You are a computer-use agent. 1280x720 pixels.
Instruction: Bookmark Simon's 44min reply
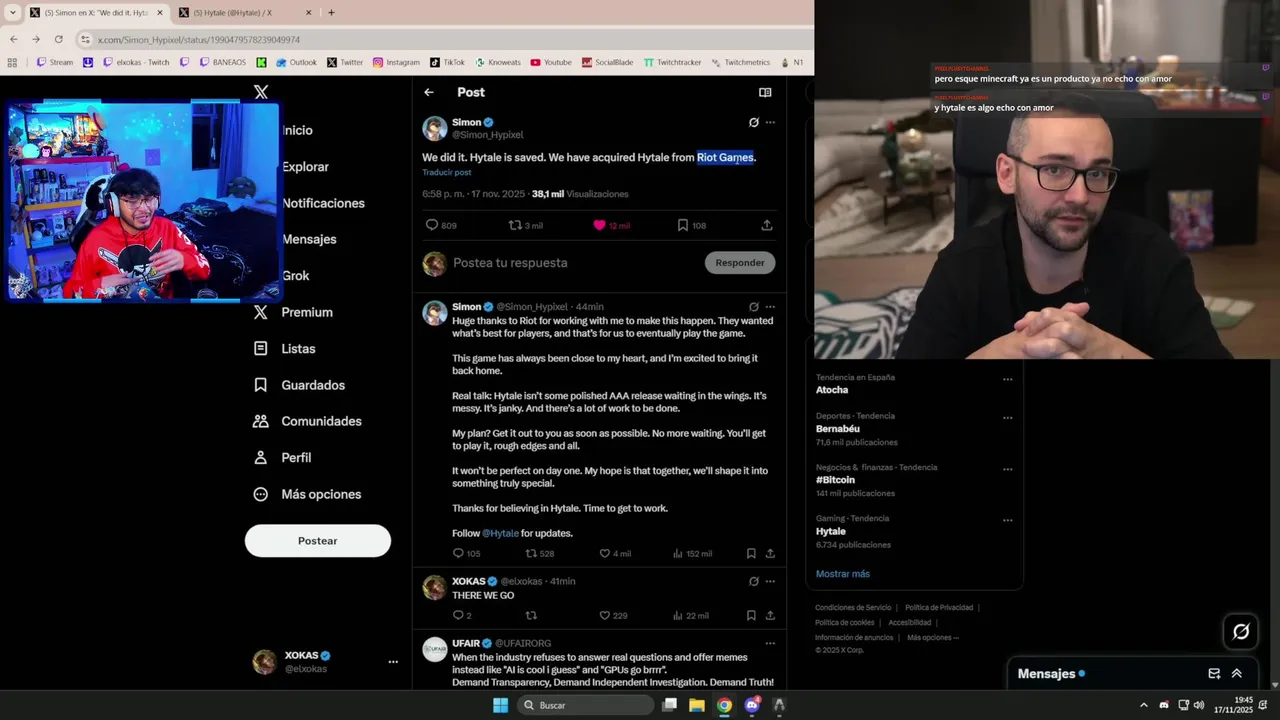coord(751,553)
